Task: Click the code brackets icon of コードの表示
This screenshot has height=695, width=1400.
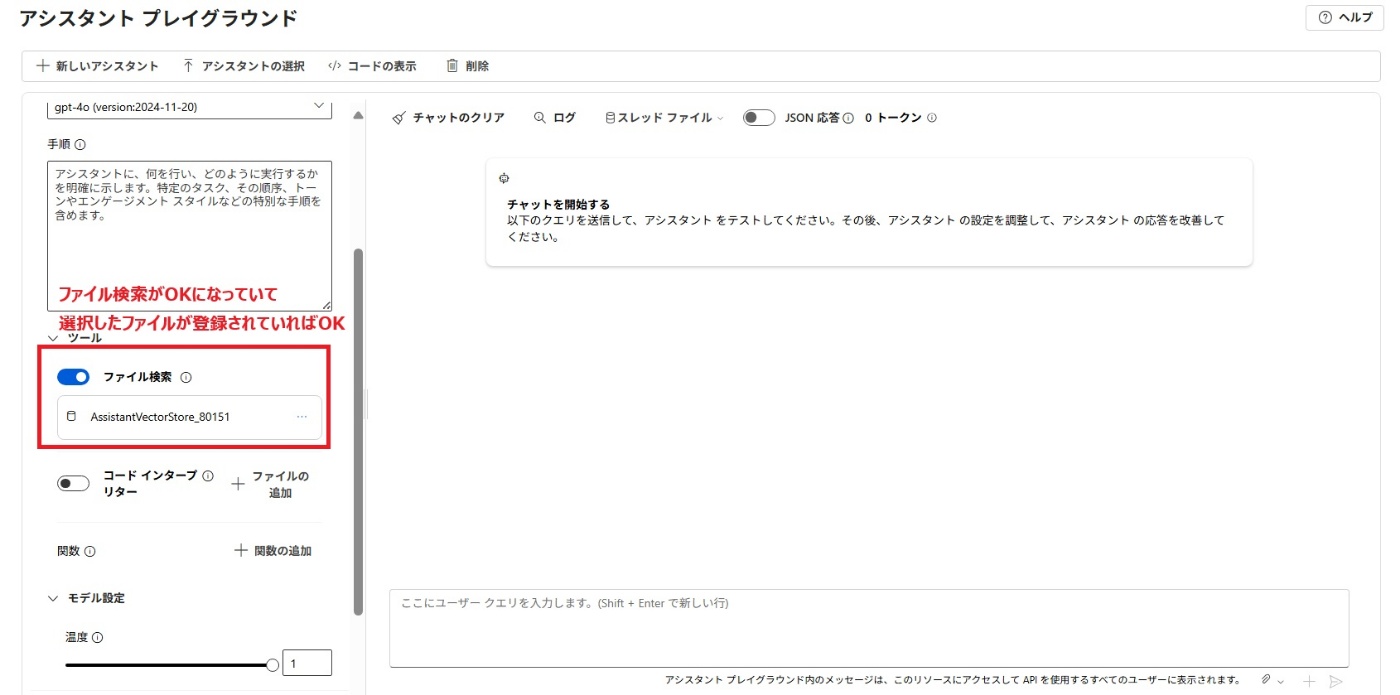Action: pos(334,66)
